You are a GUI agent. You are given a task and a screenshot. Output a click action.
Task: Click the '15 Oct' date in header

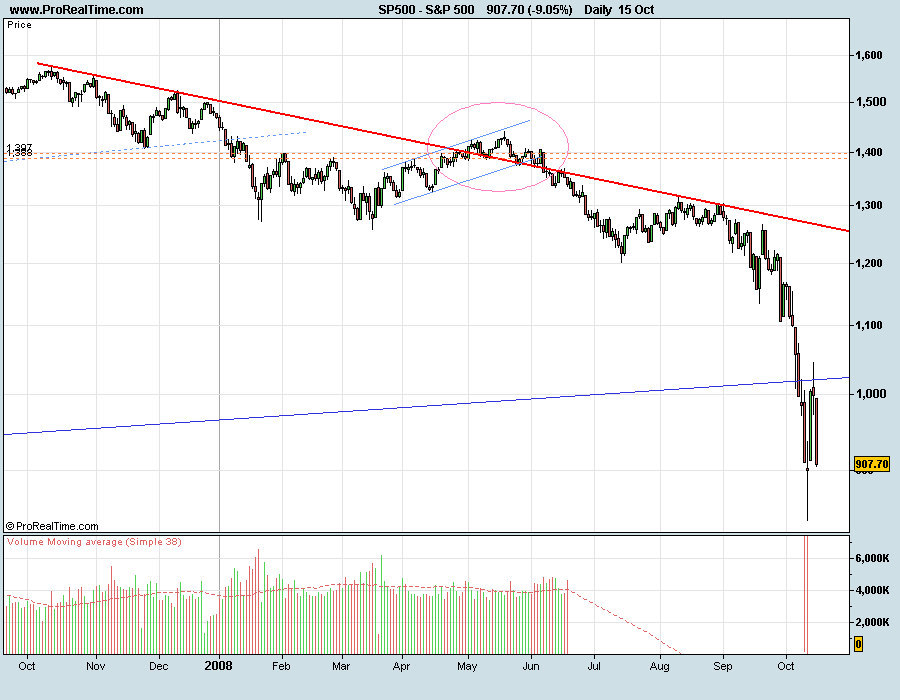pos(636,9)
